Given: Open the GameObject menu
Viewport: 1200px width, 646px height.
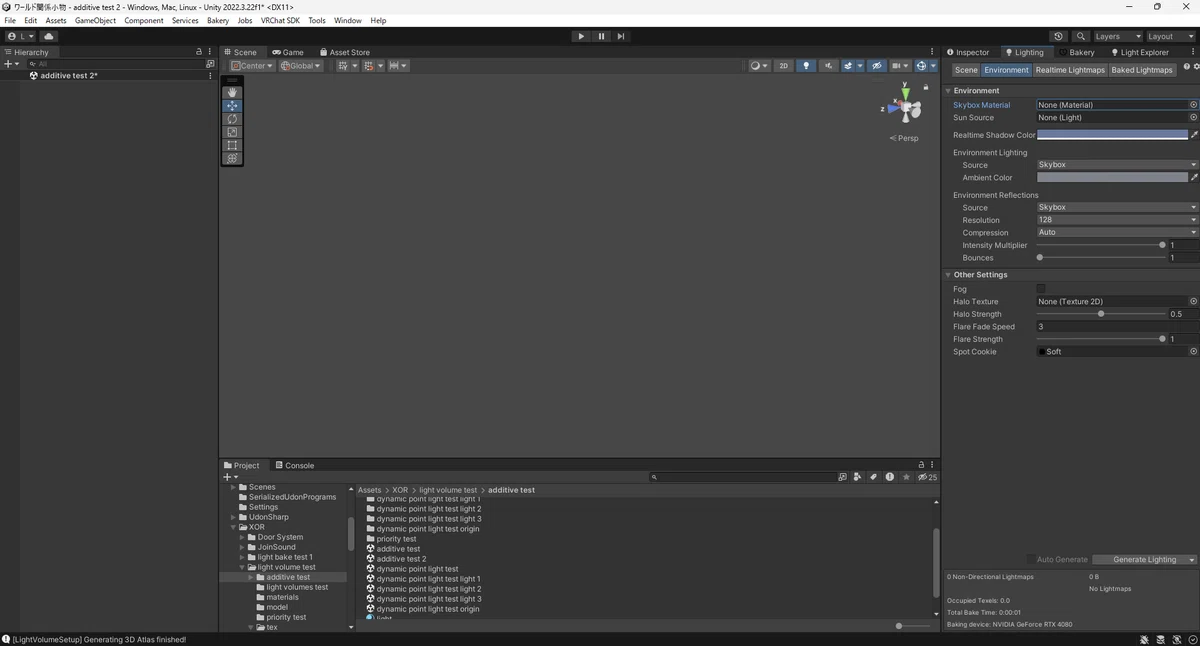Looking at the screenshot, I should (x=95, y=20).
